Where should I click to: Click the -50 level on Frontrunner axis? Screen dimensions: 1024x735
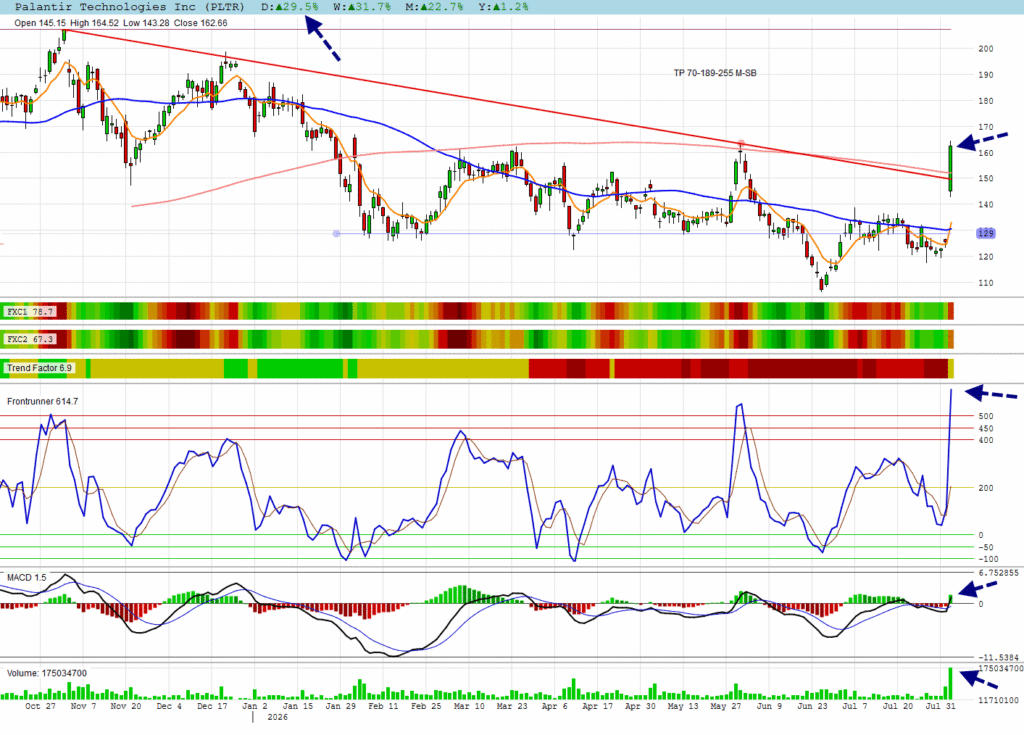(985, 547)
